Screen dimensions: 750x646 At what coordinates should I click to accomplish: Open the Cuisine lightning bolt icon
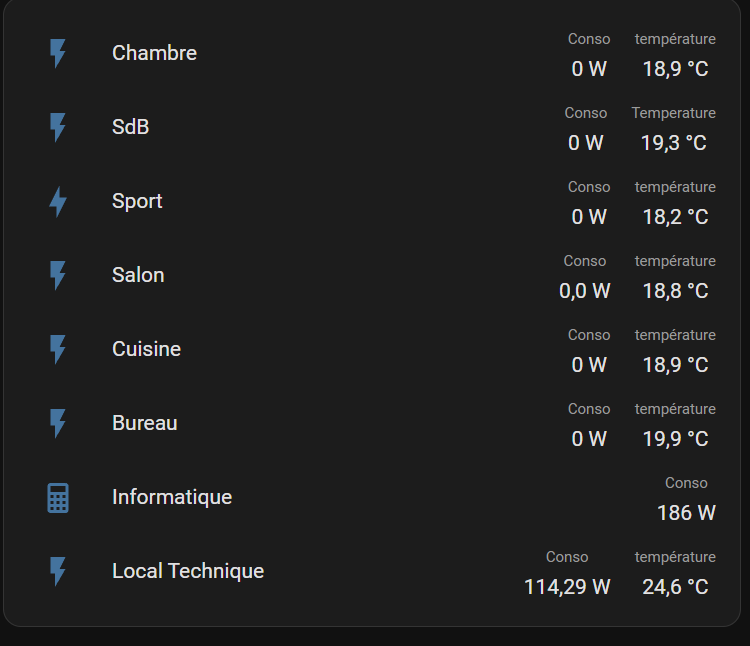[58, 349]
